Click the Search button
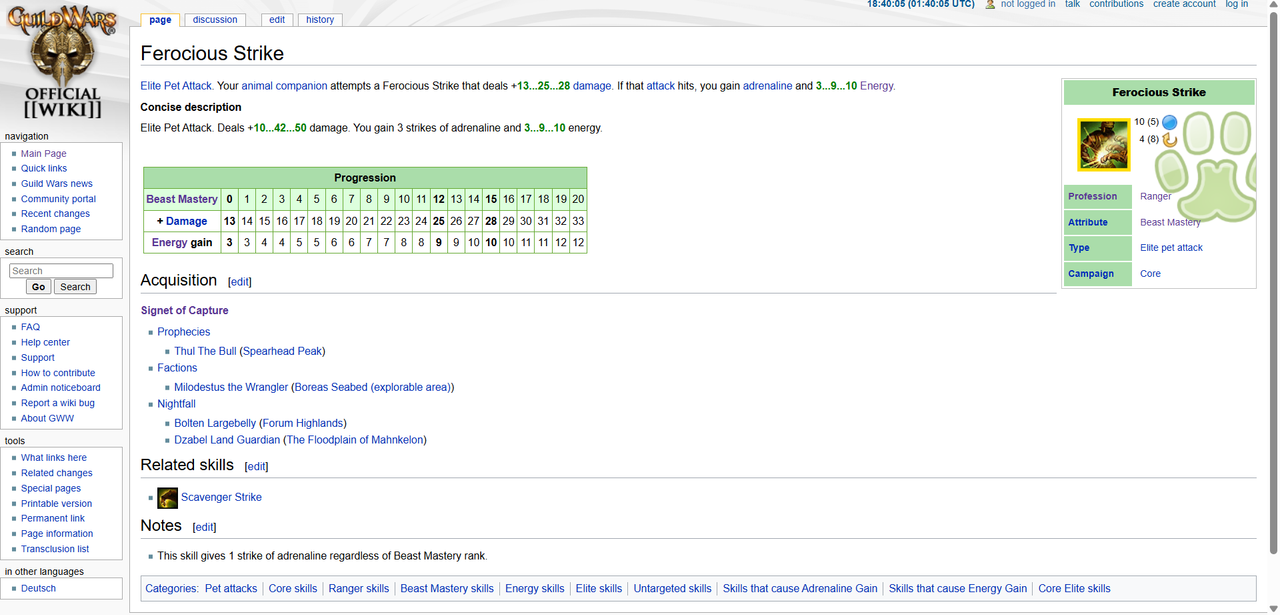1280x615 pixels. click(x=75, y=287)
